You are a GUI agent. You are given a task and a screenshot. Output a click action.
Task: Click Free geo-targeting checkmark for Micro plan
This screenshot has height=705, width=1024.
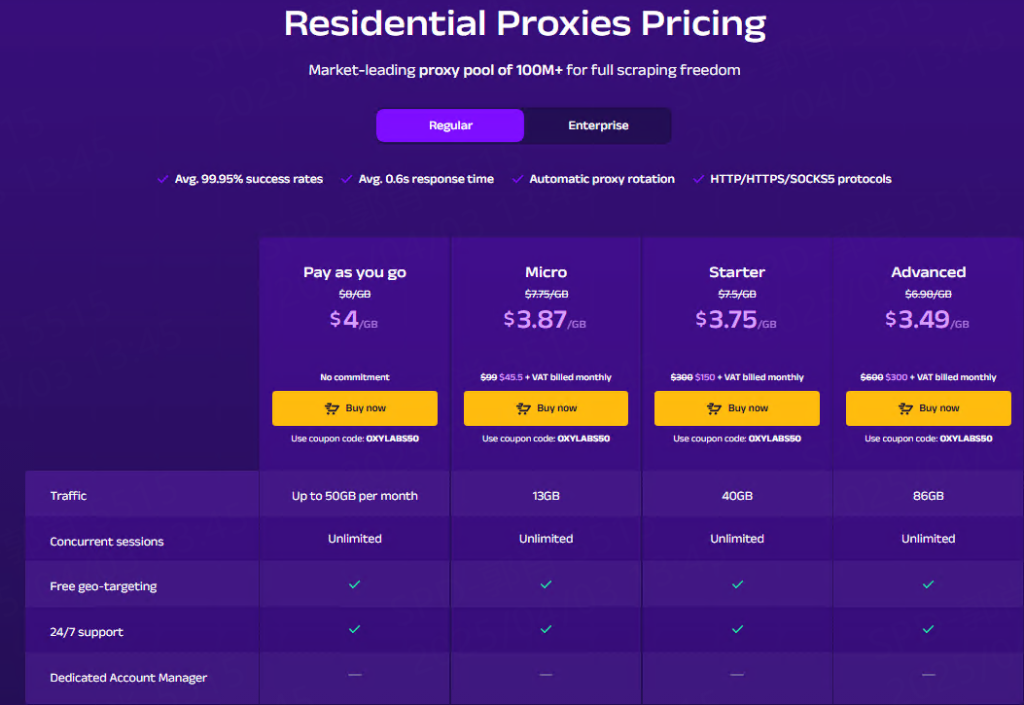coord(546,584)
